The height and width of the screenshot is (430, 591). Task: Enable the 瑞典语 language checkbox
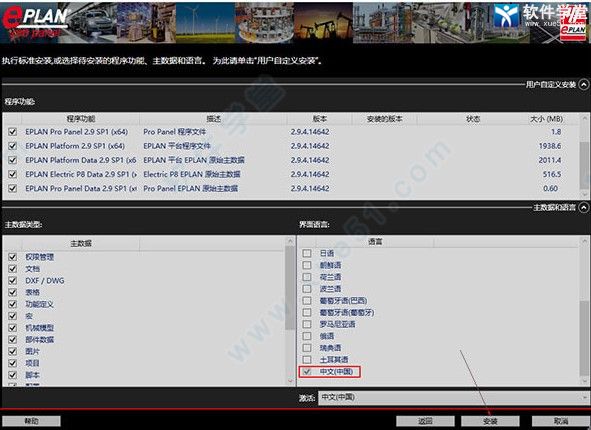point(307,348)
